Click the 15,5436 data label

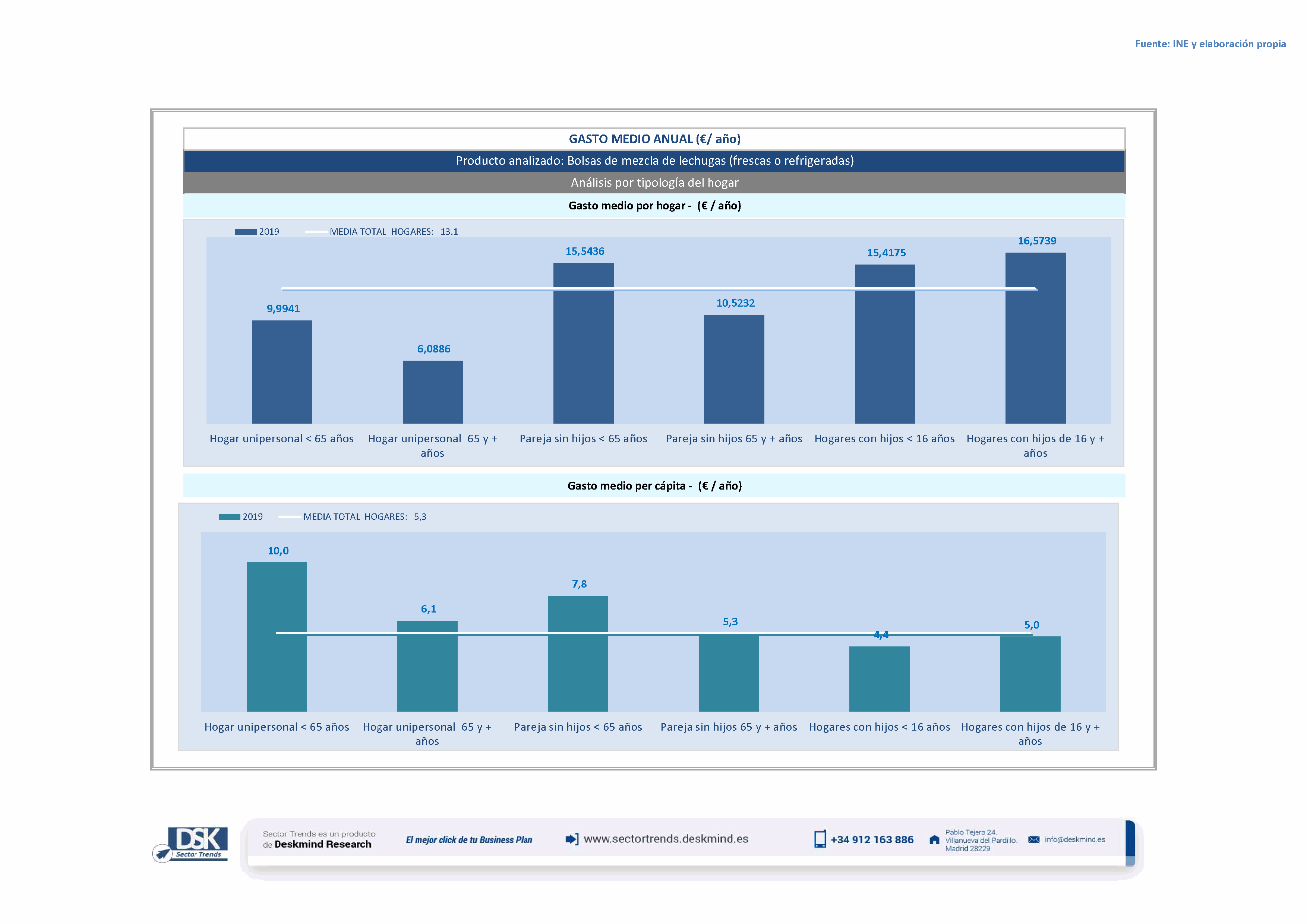click(x=585, y=251)
